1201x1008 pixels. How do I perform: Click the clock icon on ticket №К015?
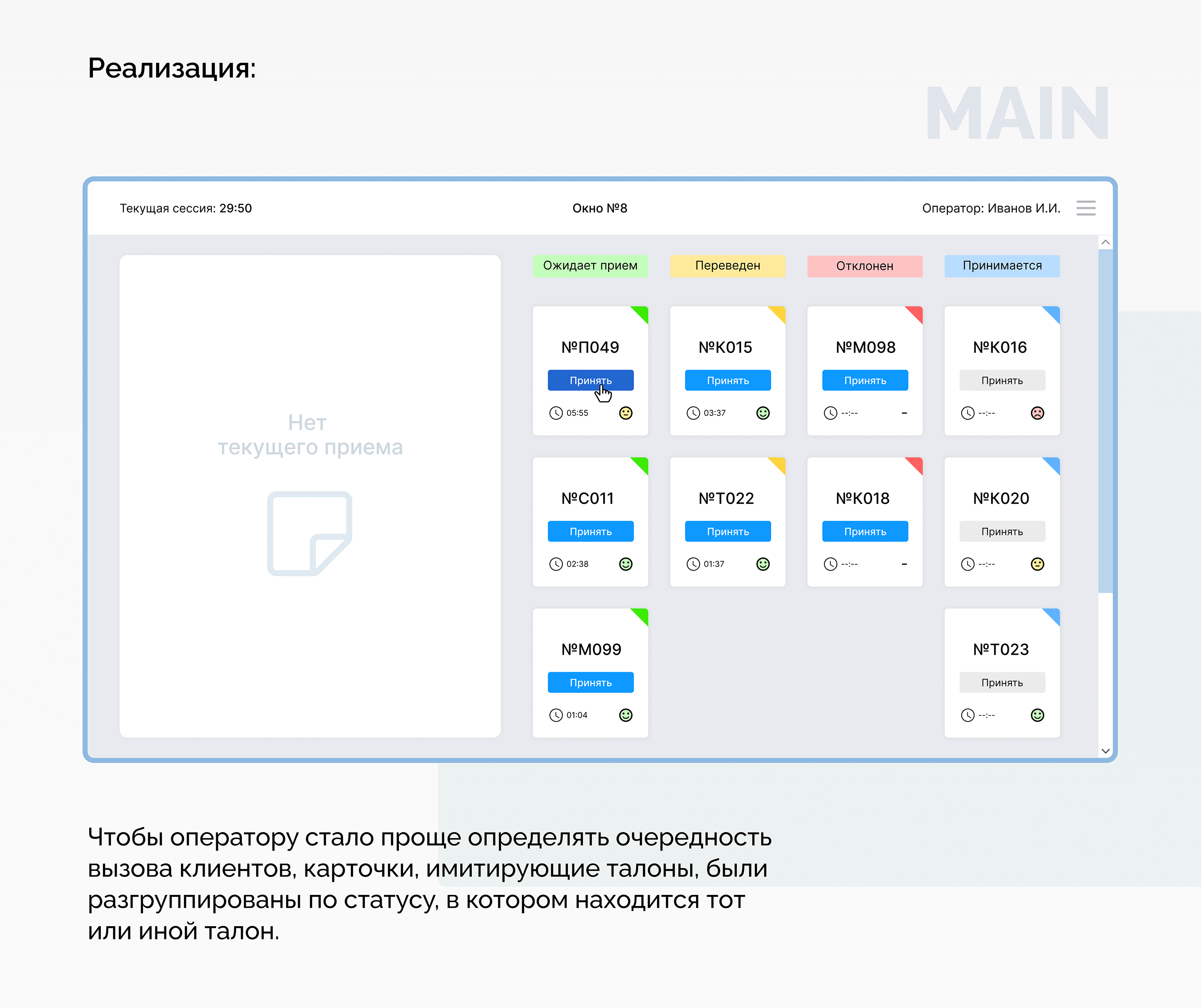(x=693, y=413)
